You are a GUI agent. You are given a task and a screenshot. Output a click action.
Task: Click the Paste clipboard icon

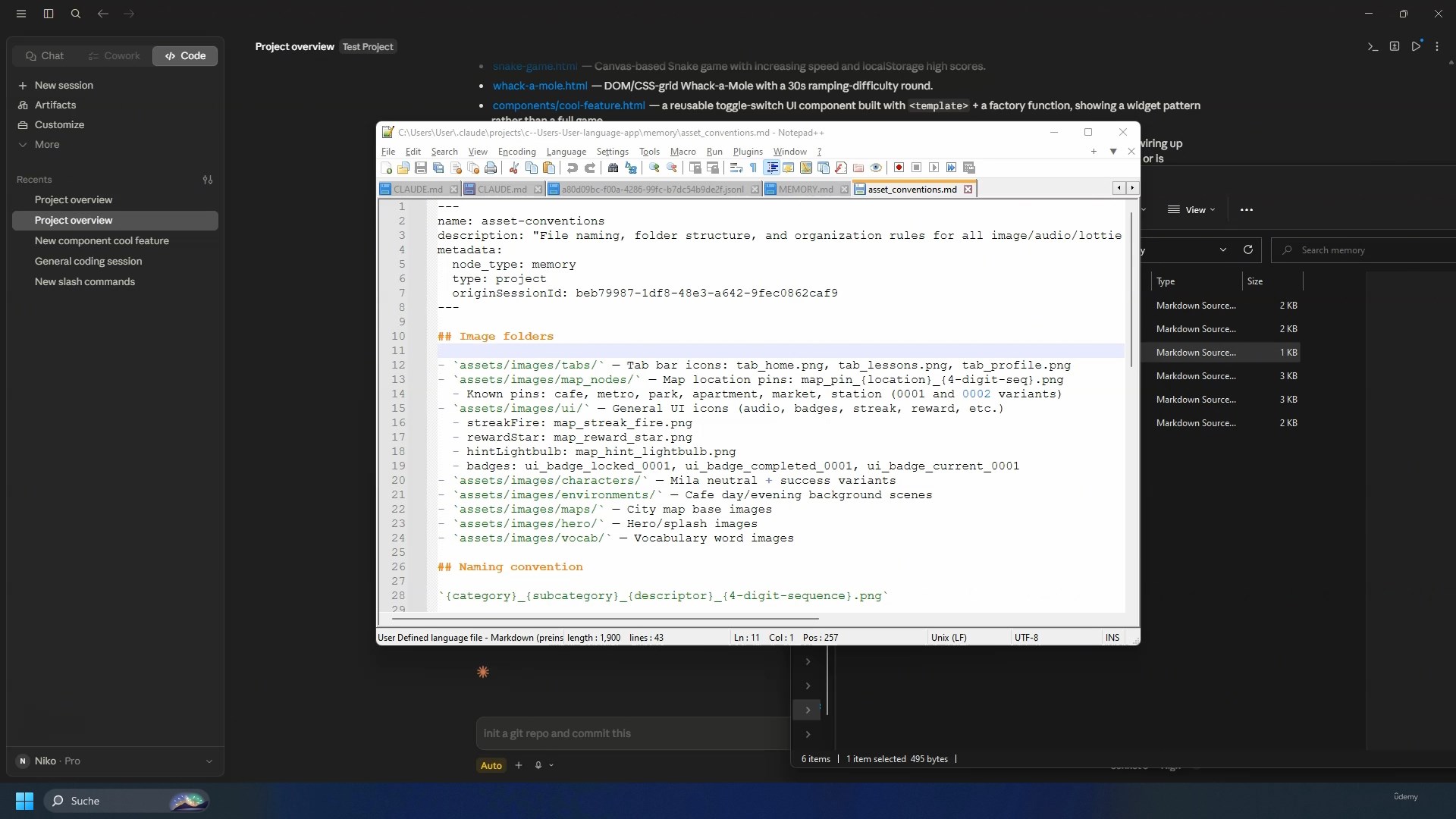click(549, 168)
